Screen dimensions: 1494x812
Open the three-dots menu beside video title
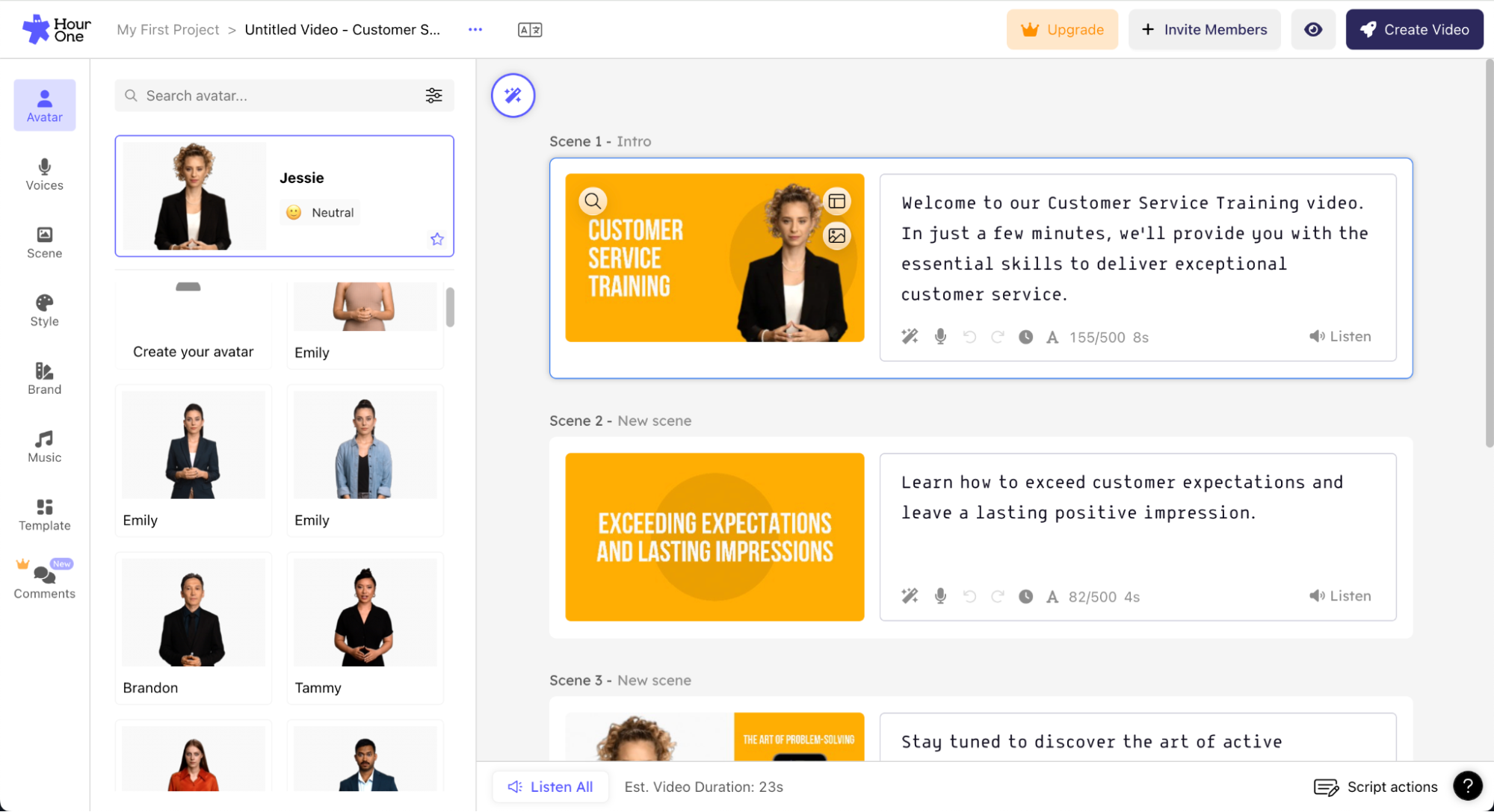click(475, 30)
